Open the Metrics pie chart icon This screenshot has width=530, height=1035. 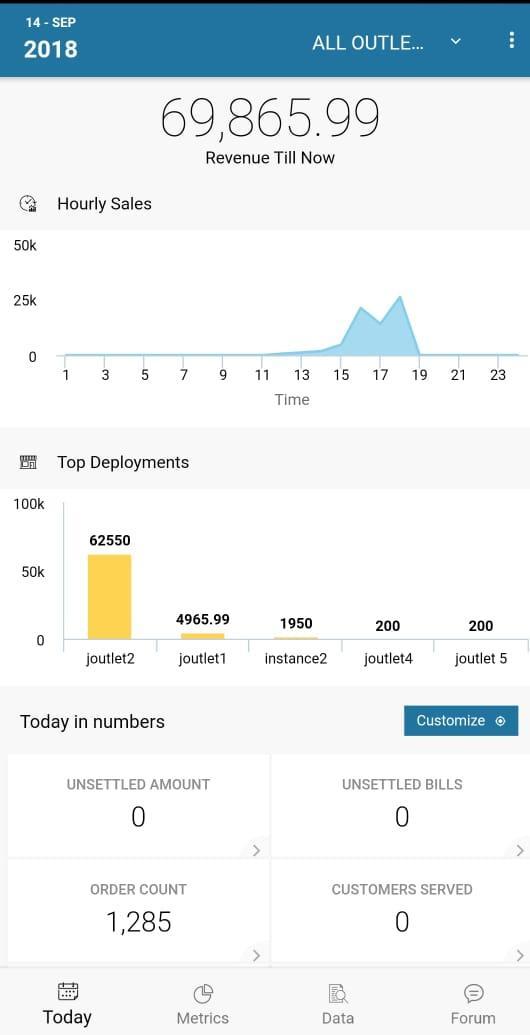pos(203,993)
